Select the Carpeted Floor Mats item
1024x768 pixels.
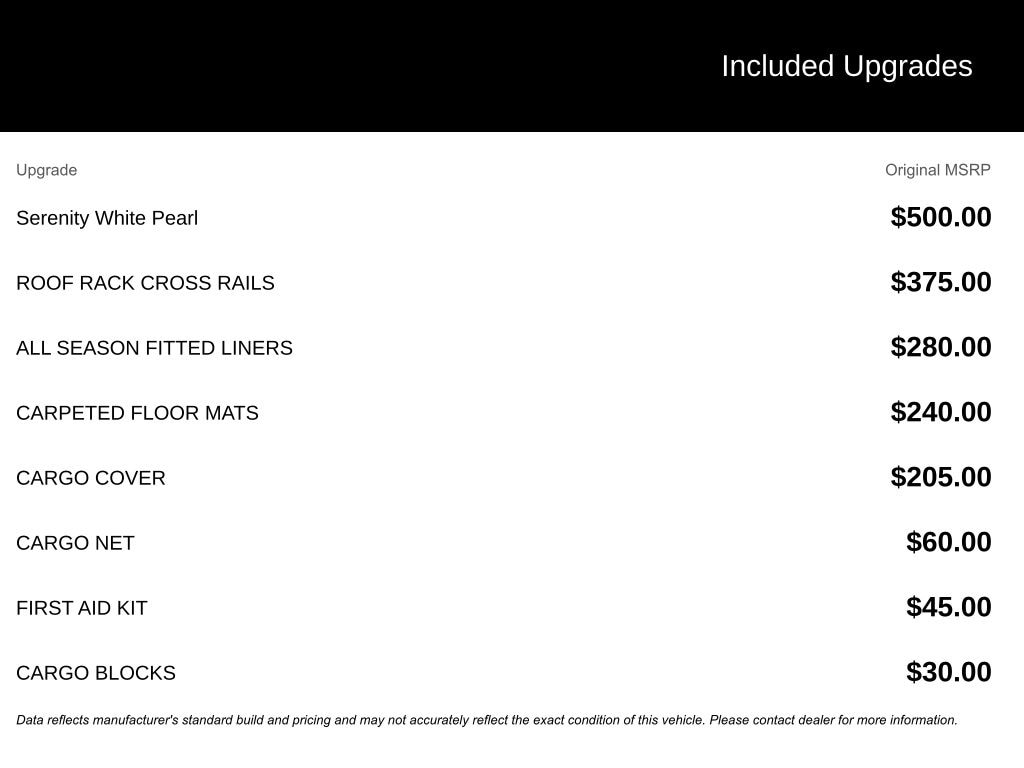click(137, 413)
